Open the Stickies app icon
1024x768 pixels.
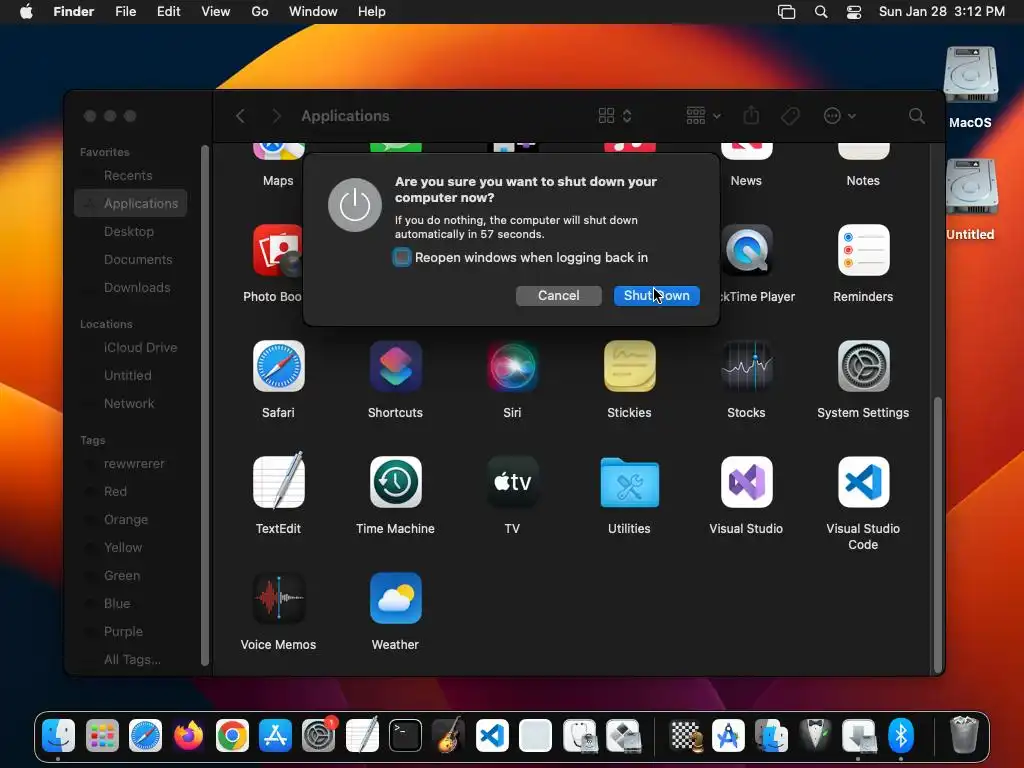click(630, 366)
